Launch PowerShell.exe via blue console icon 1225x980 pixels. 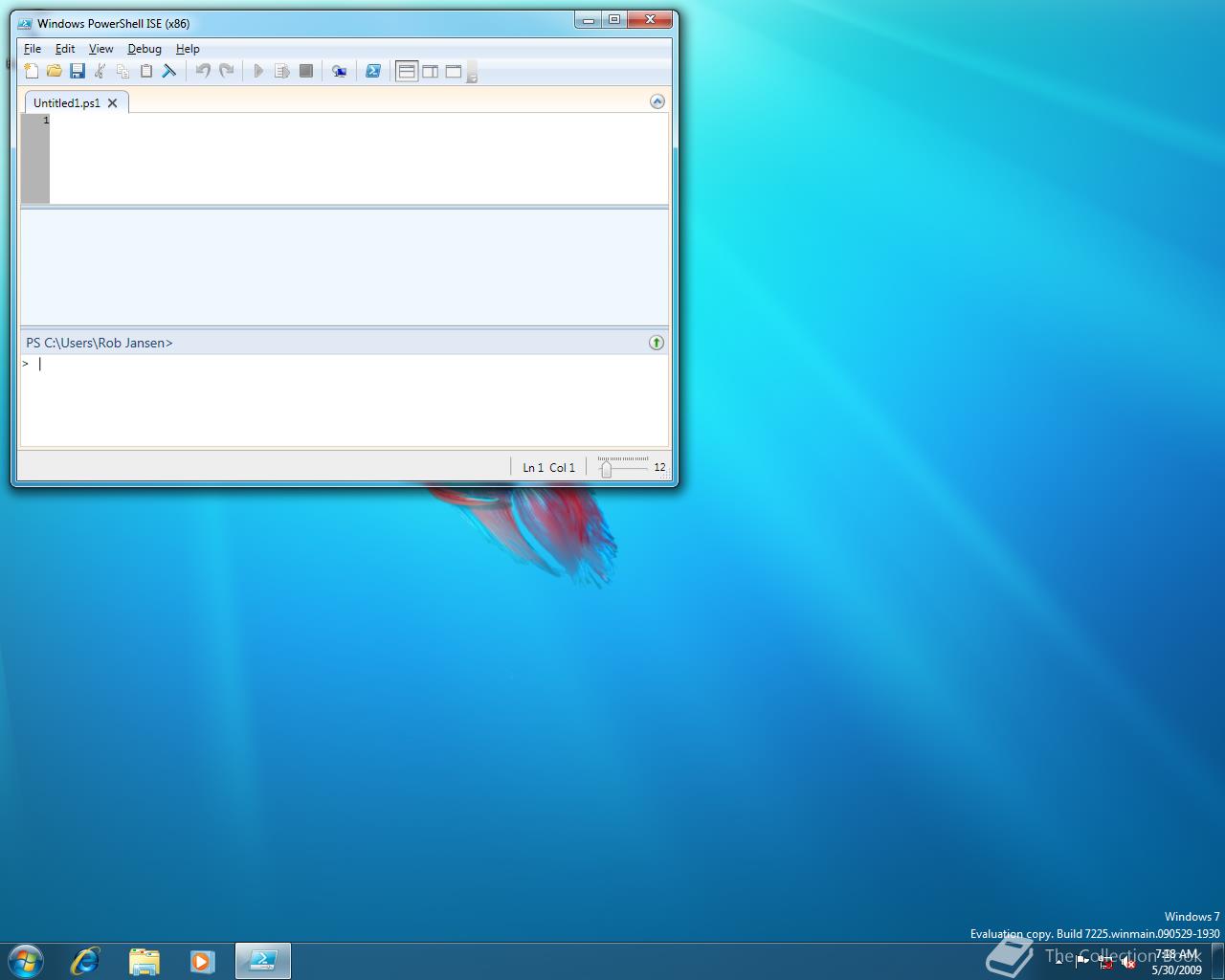[373, 71]
